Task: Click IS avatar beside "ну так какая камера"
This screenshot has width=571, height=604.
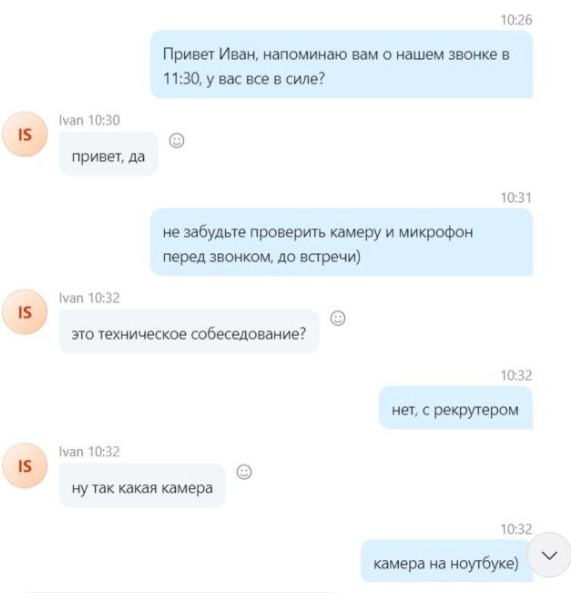Action: [x=25, y=466]
